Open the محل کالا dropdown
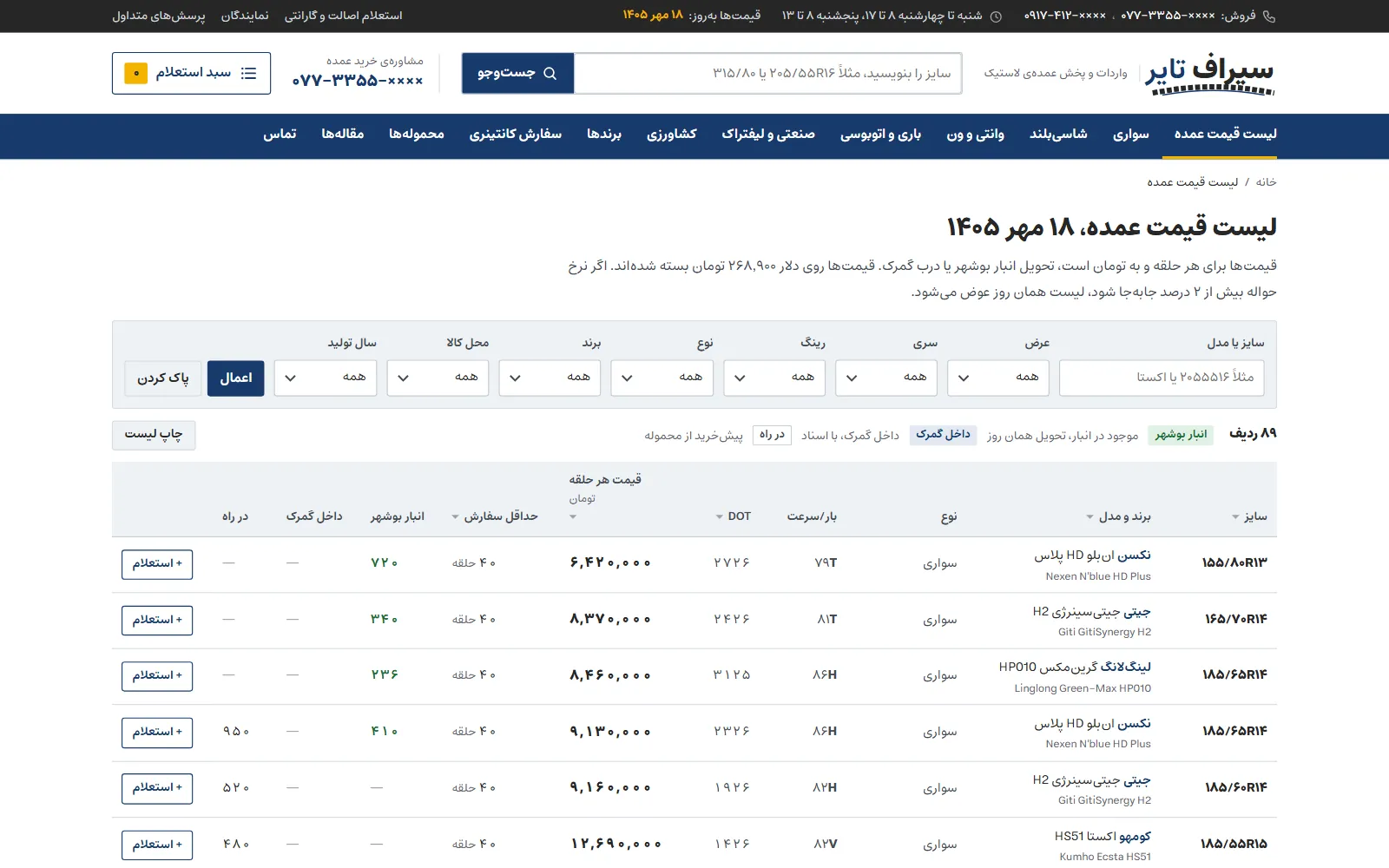Screen dimensions: 1389x868 [438, 378]
